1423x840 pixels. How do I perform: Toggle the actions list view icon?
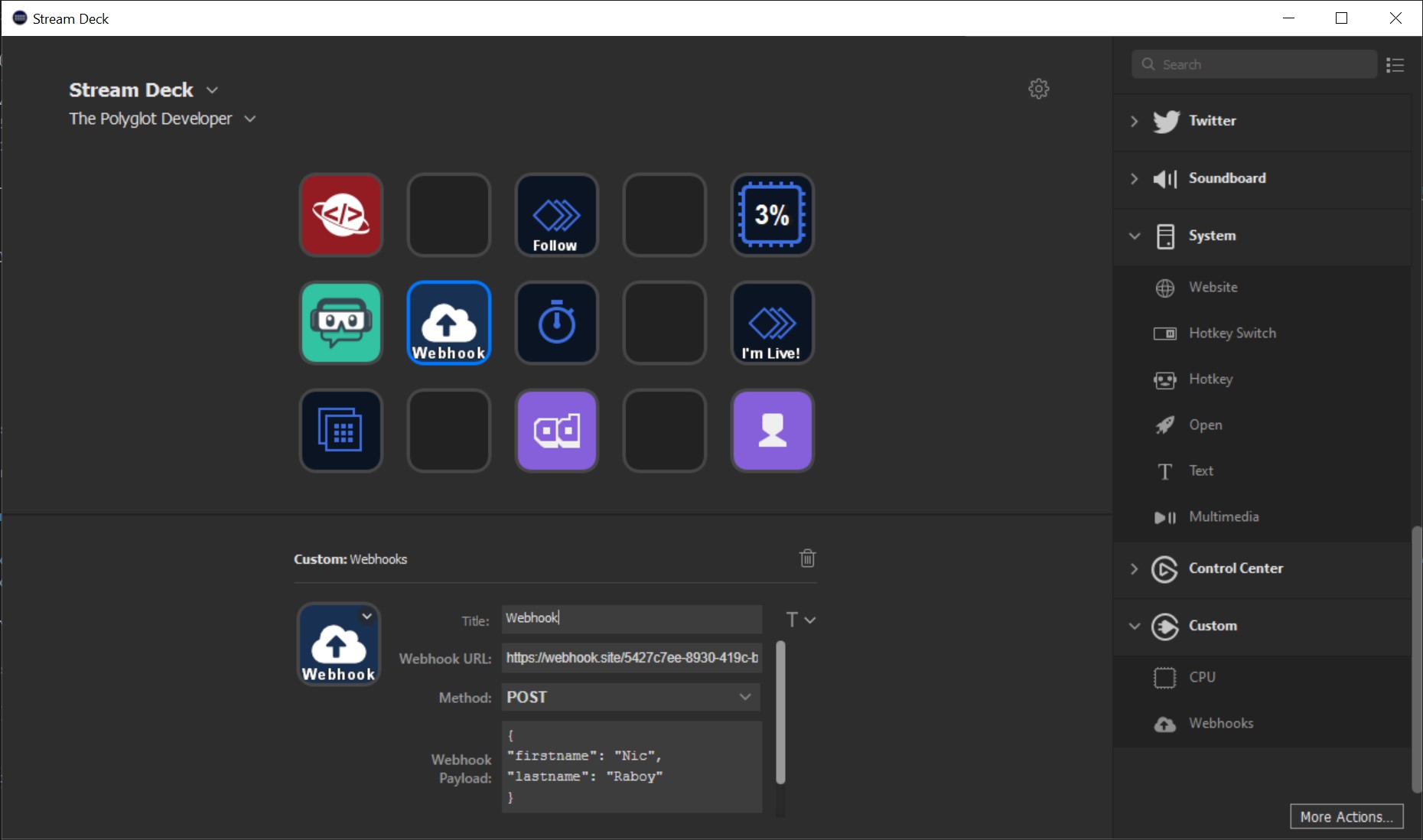[1395, 65]
